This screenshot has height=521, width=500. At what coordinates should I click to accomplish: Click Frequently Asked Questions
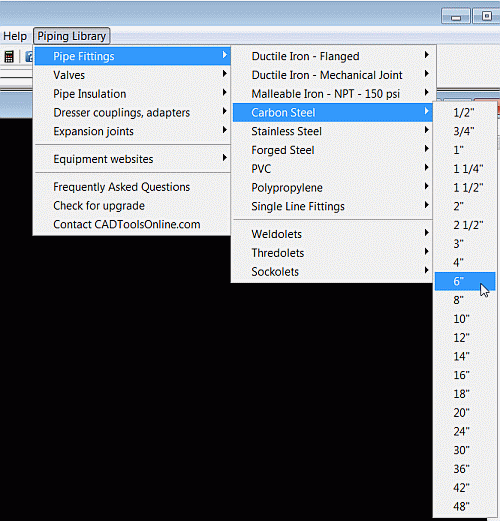tap(132, 187)
